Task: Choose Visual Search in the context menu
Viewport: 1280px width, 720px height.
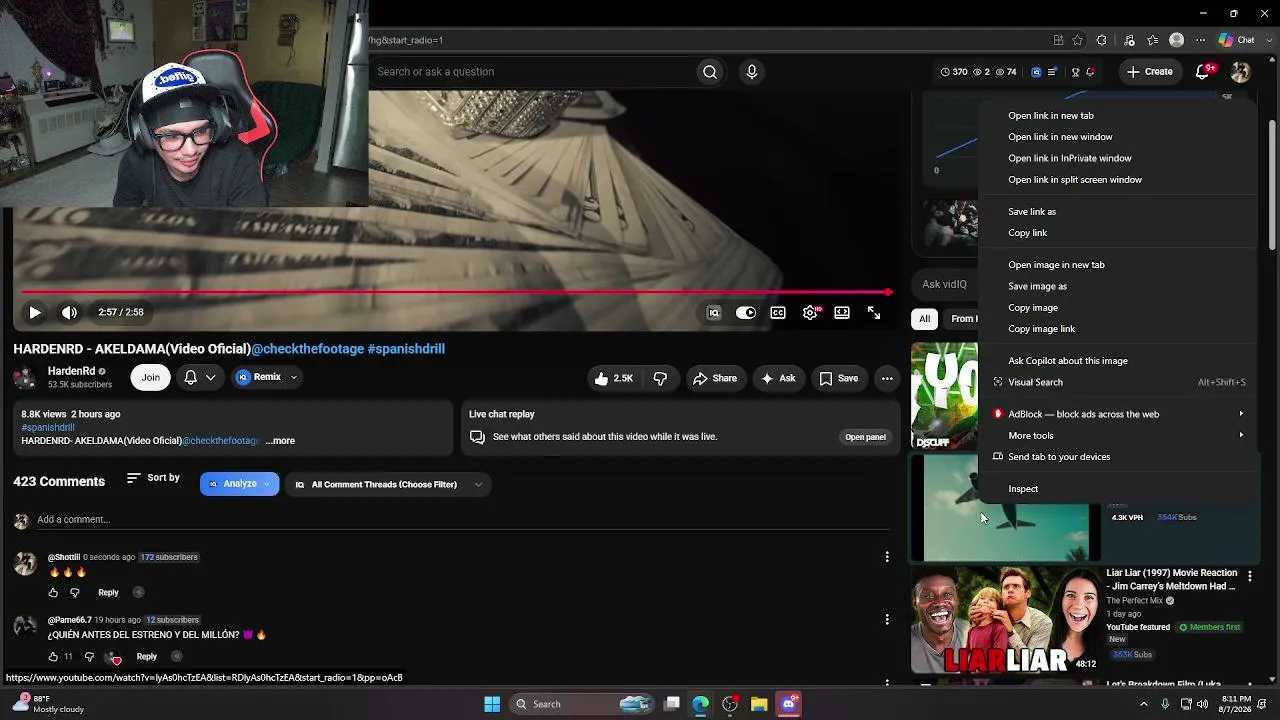Action: (1117, 382)
